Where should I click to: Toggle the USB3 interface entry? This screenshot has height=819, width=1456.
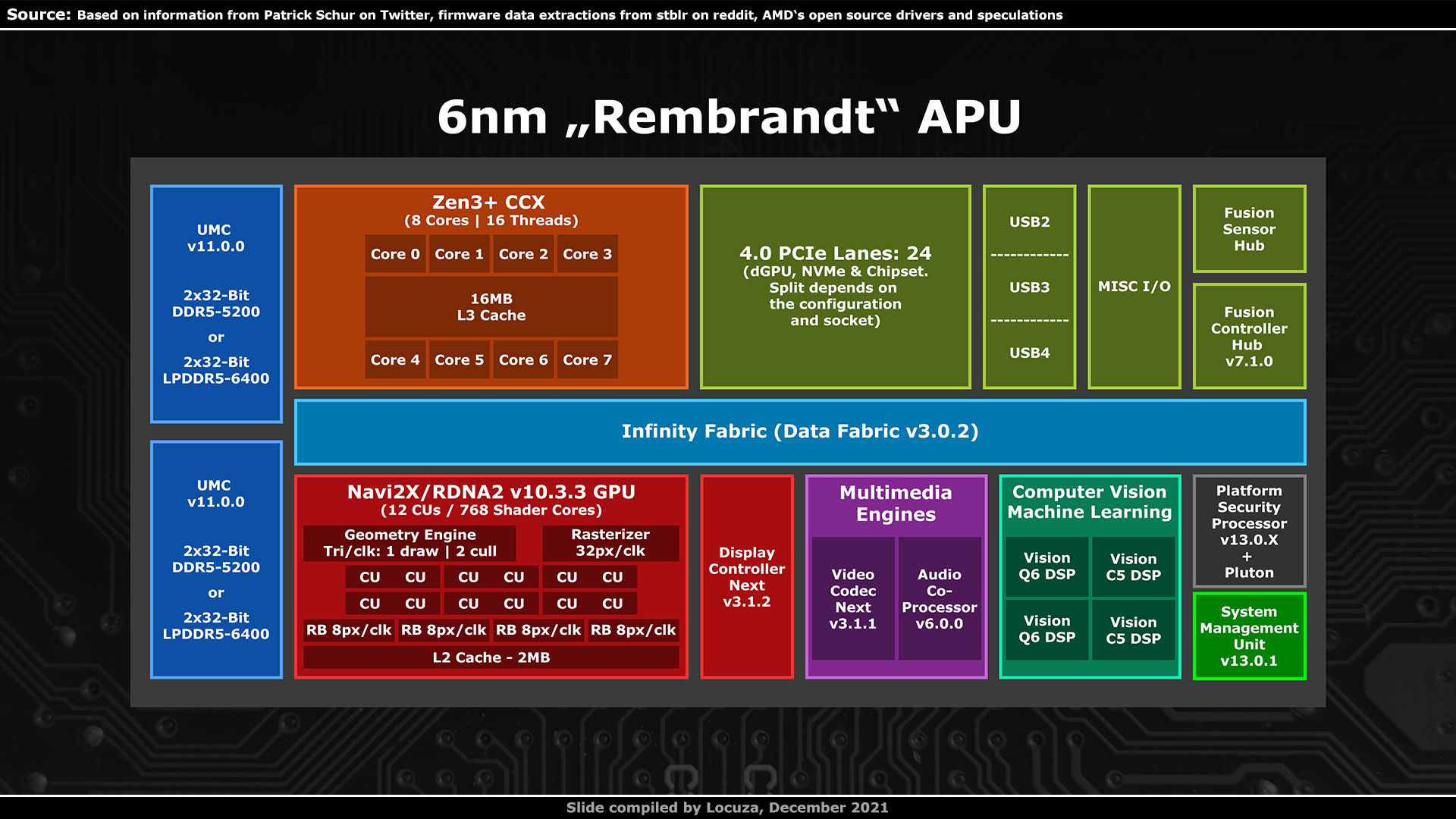coord(1029,288)
